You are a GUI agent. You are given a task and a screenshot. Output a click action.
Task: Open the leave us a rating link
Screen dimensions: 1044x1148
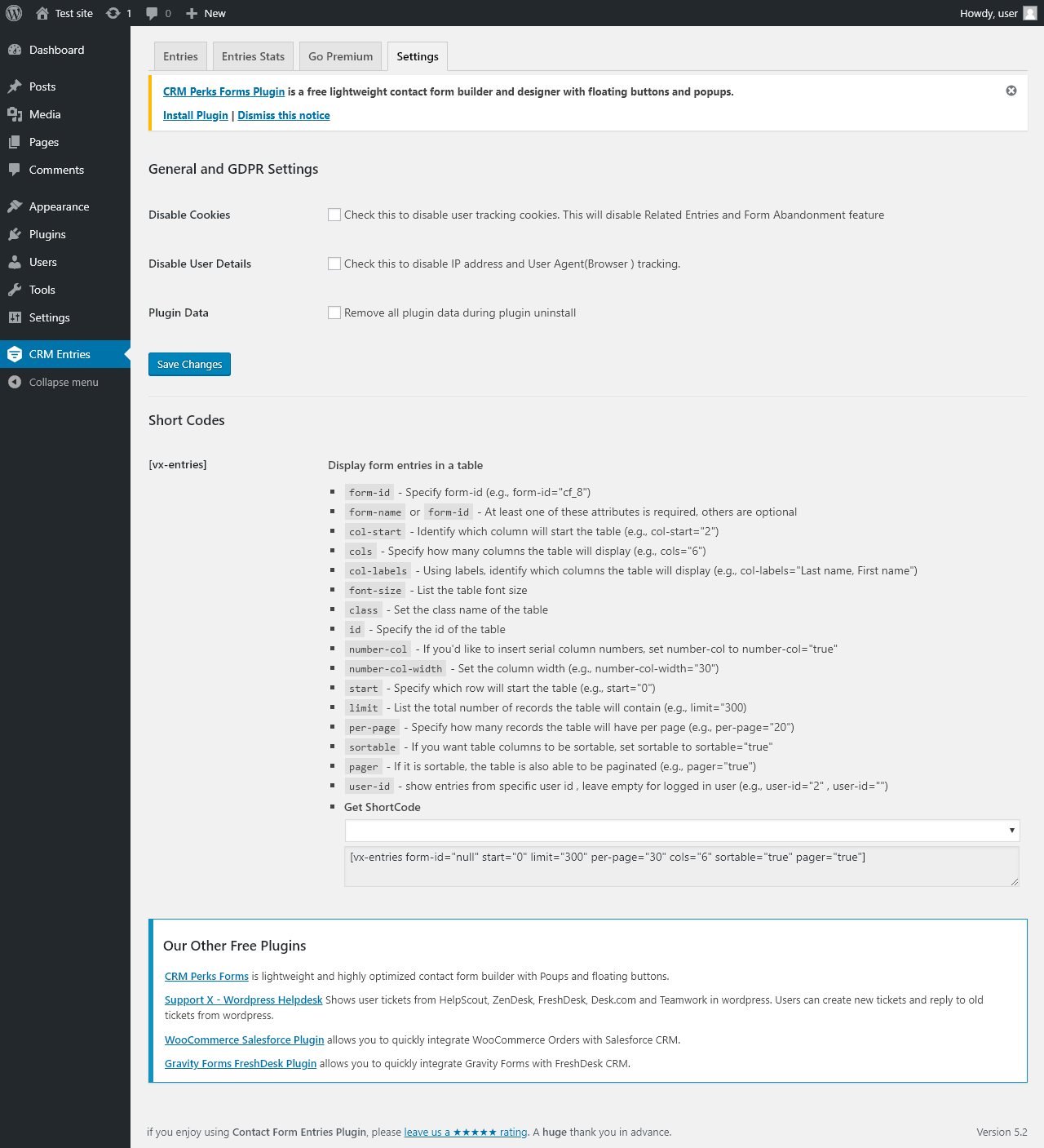click(466, 1132)
